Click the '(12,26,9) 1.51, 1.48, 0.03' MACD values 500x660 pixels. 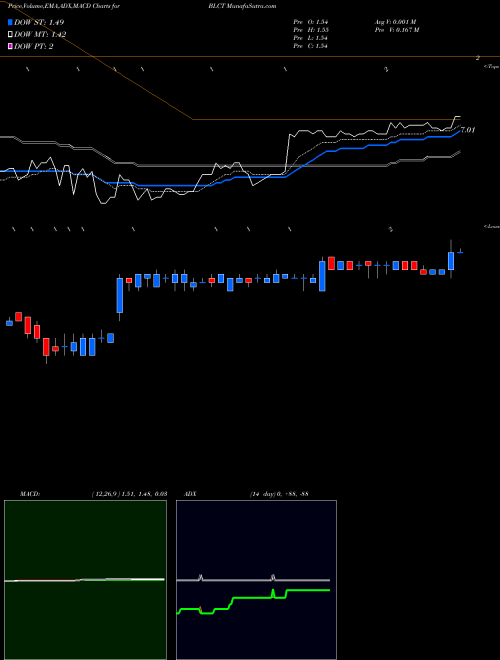129,493
